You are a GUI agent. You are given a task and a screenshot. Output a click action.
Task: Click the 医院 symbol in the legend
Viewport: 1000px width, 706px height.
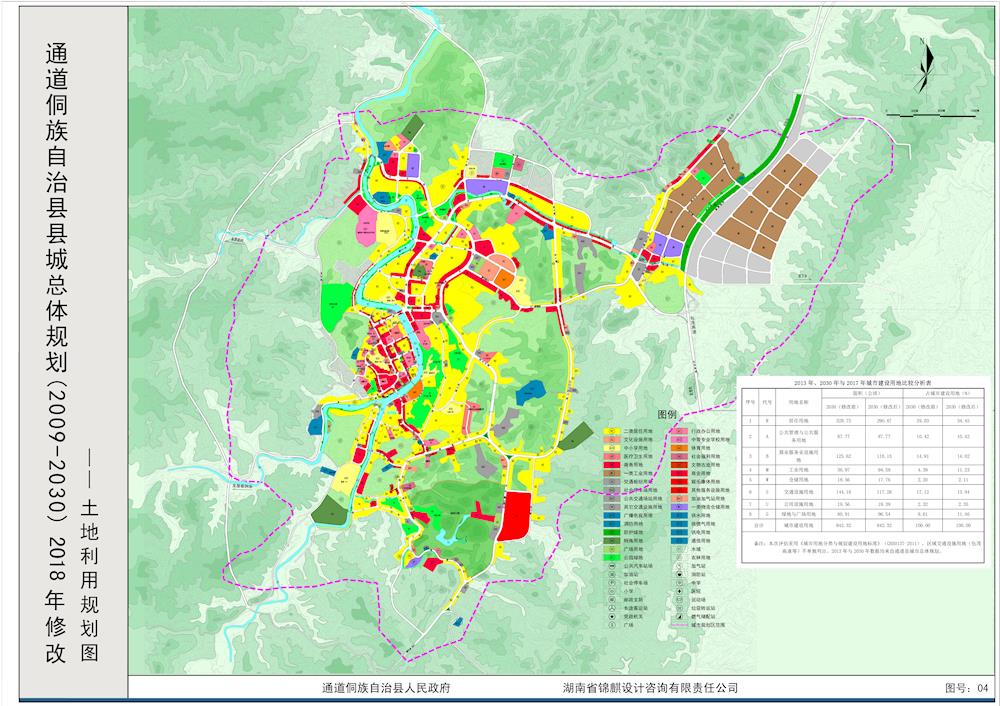pyautogui.click(x=680, y=591)
